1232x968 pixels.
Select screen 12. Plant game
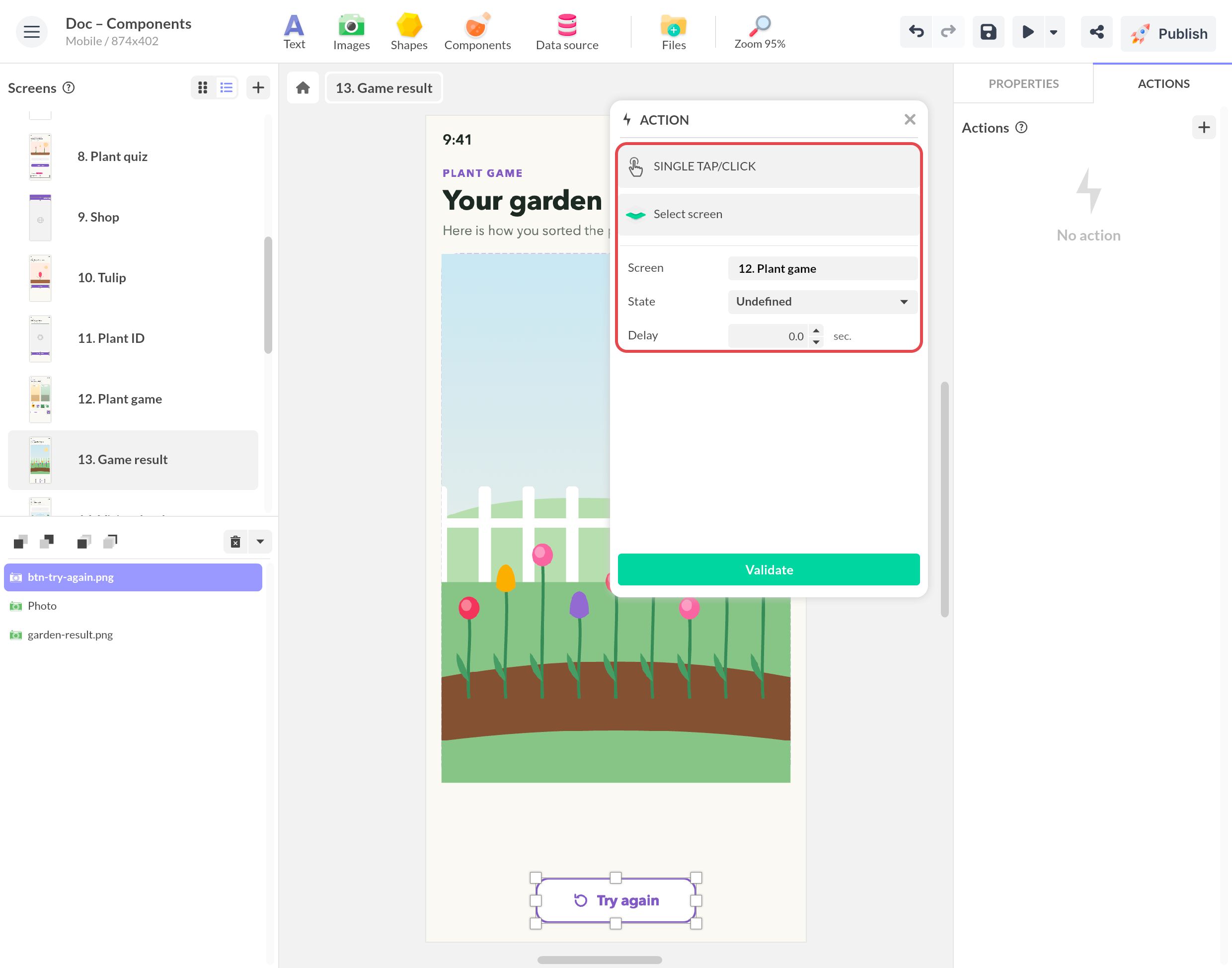point(133,399)
